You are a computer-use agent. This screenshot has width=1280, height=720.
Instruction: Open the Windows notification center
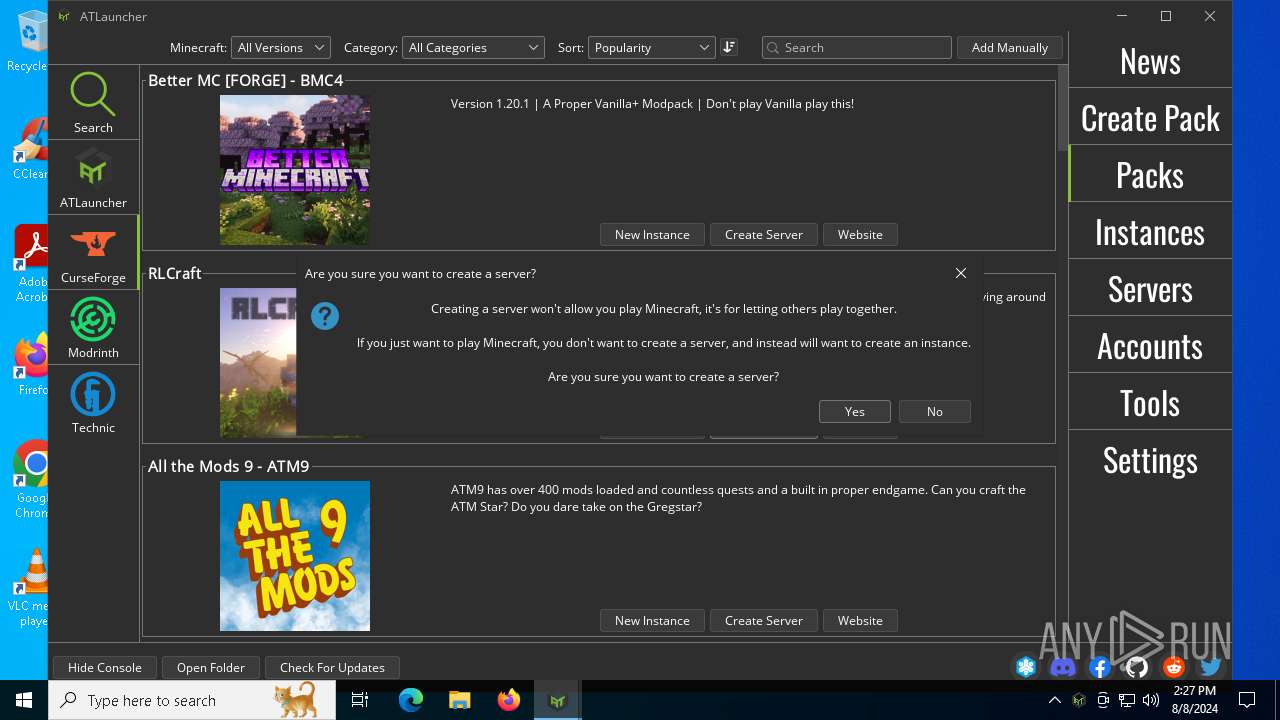(x=1247, y=700)
